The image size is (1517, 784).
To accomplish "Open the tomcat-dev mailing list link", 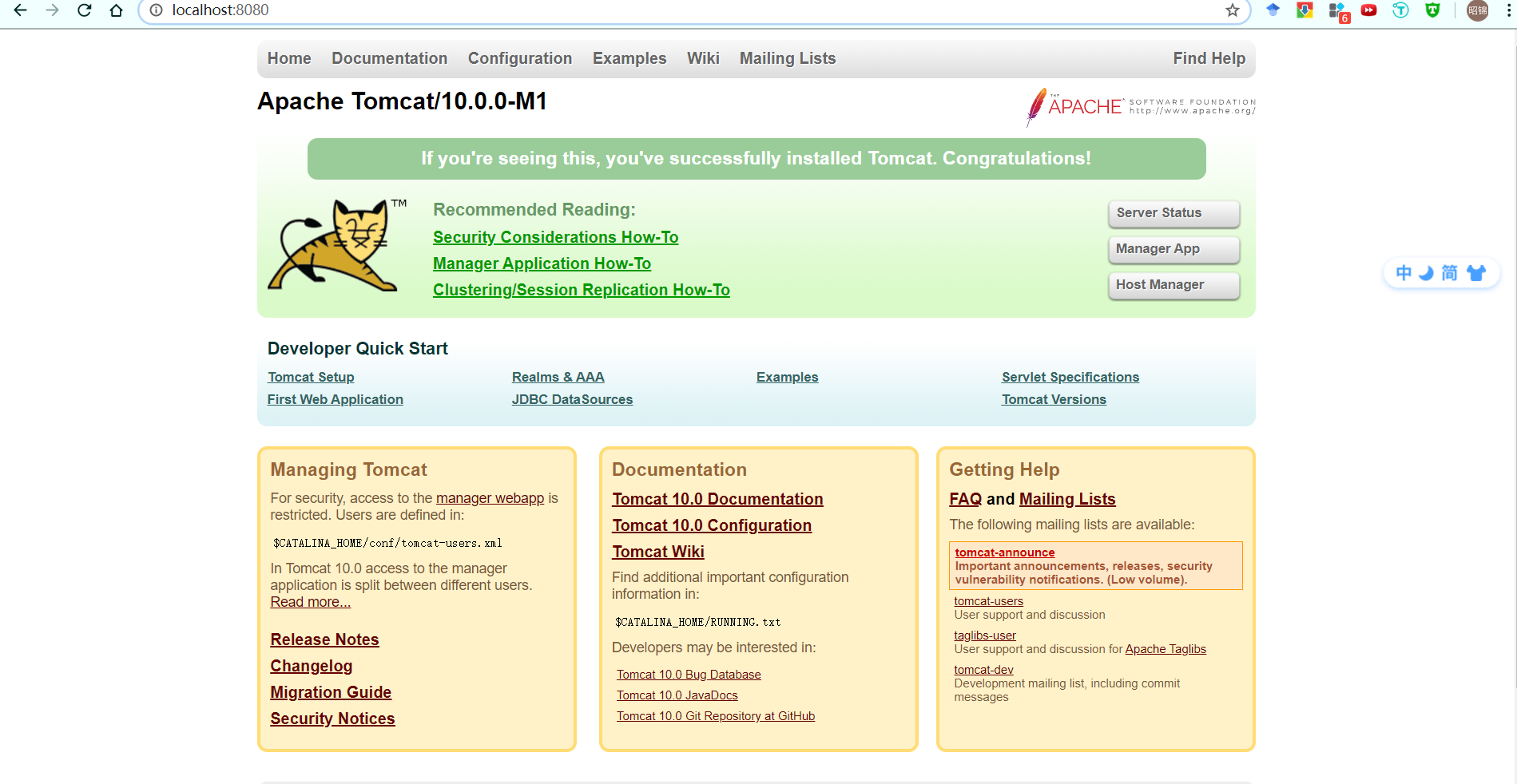I will tap(983, 670).
